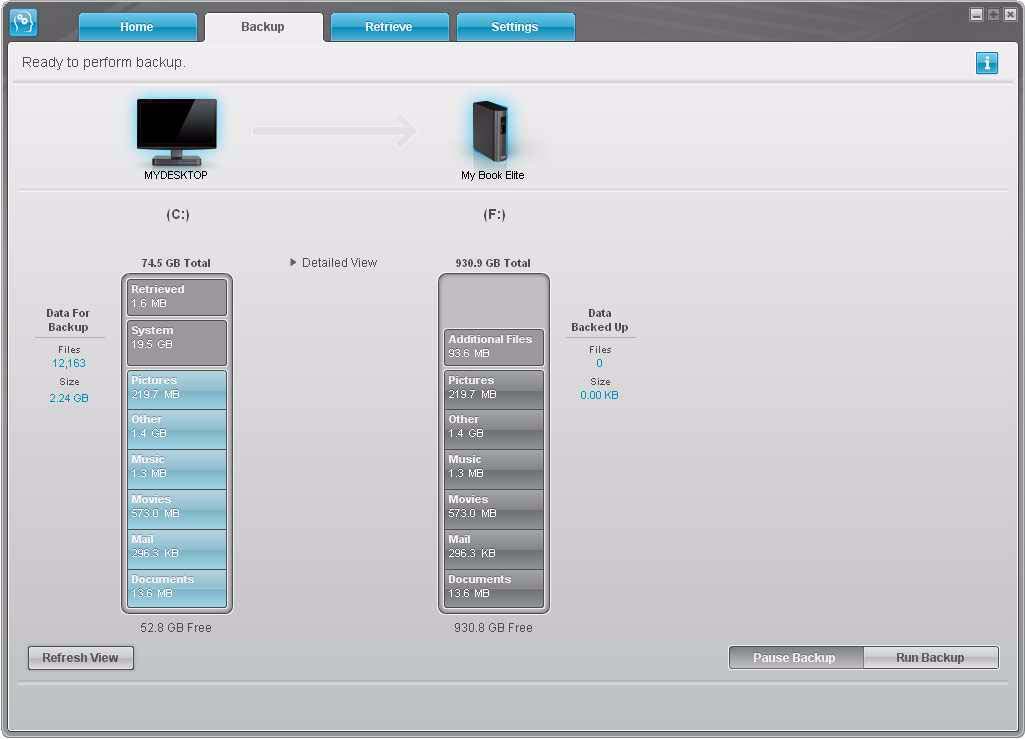Select the MYDESKTOP computer icon
Viewport: 1025px width, 739px height.
176,132
